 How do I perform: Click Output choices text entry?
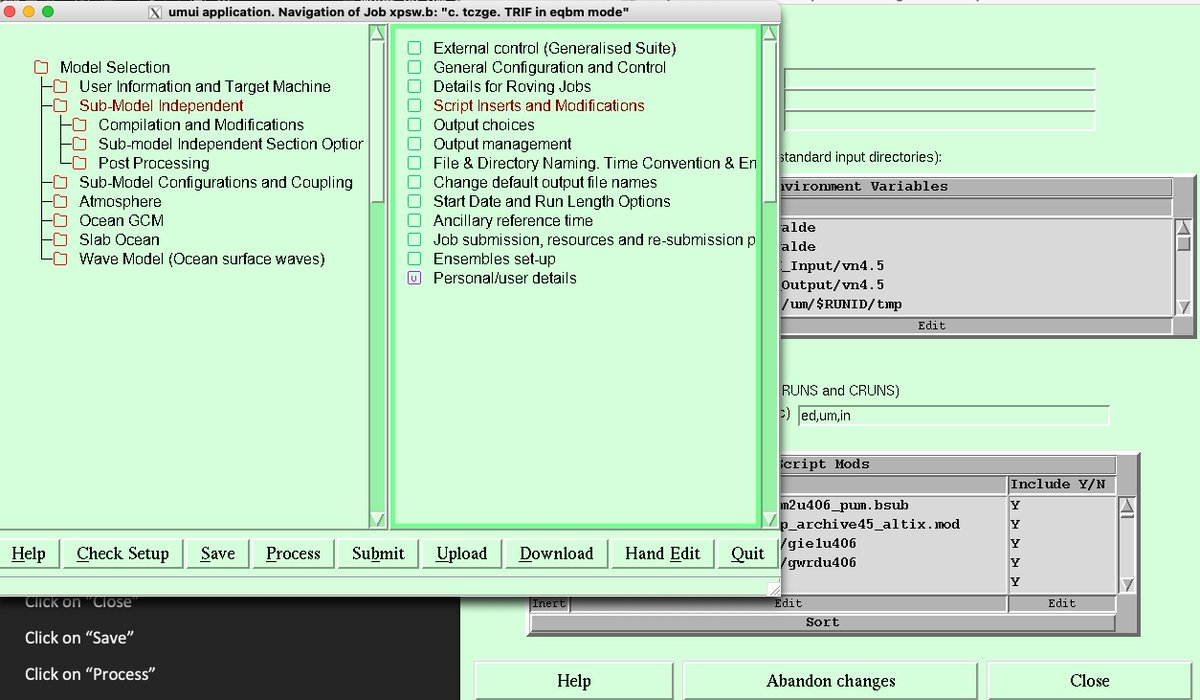pyautogui.click(x=484, y=125)
